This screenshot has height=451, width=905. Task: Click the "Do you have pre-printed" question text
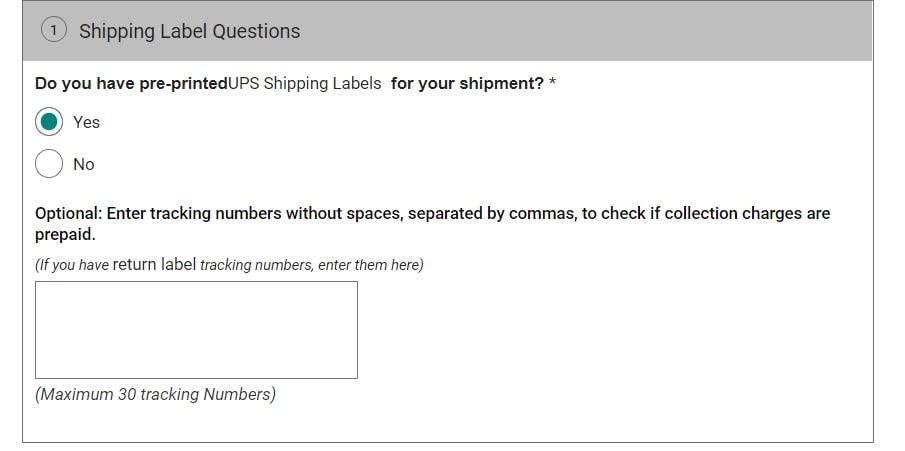pos(131,84)
